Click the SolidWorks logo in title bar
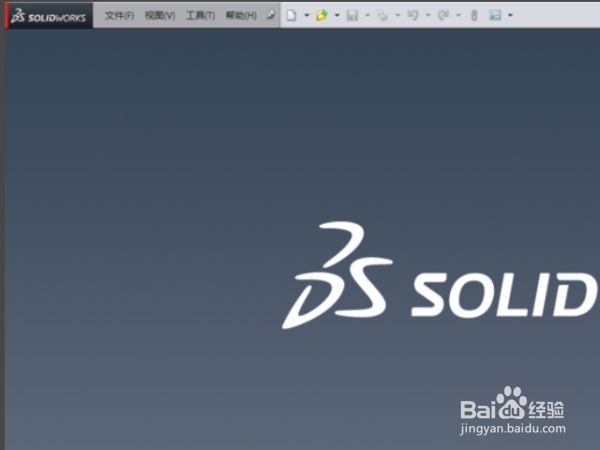The image size is (600, 450). tap(49, 16)
